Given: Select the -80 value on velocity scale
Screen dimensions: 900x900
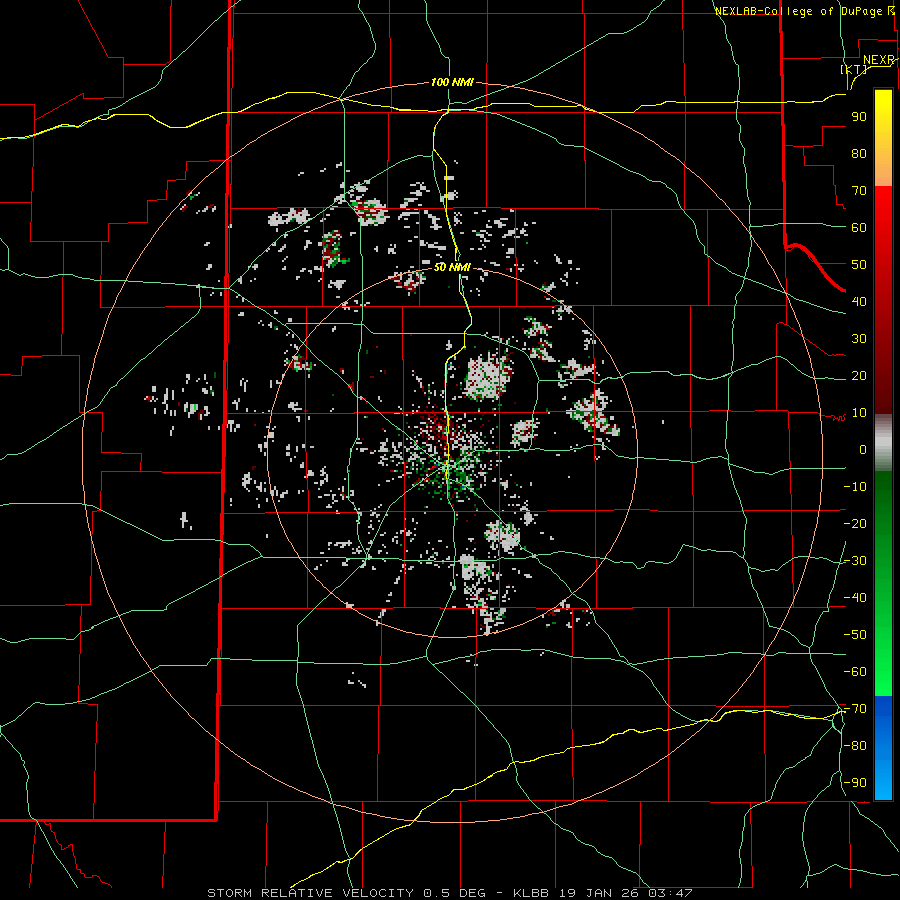Looking at the screenshot, I should [855, 746].
